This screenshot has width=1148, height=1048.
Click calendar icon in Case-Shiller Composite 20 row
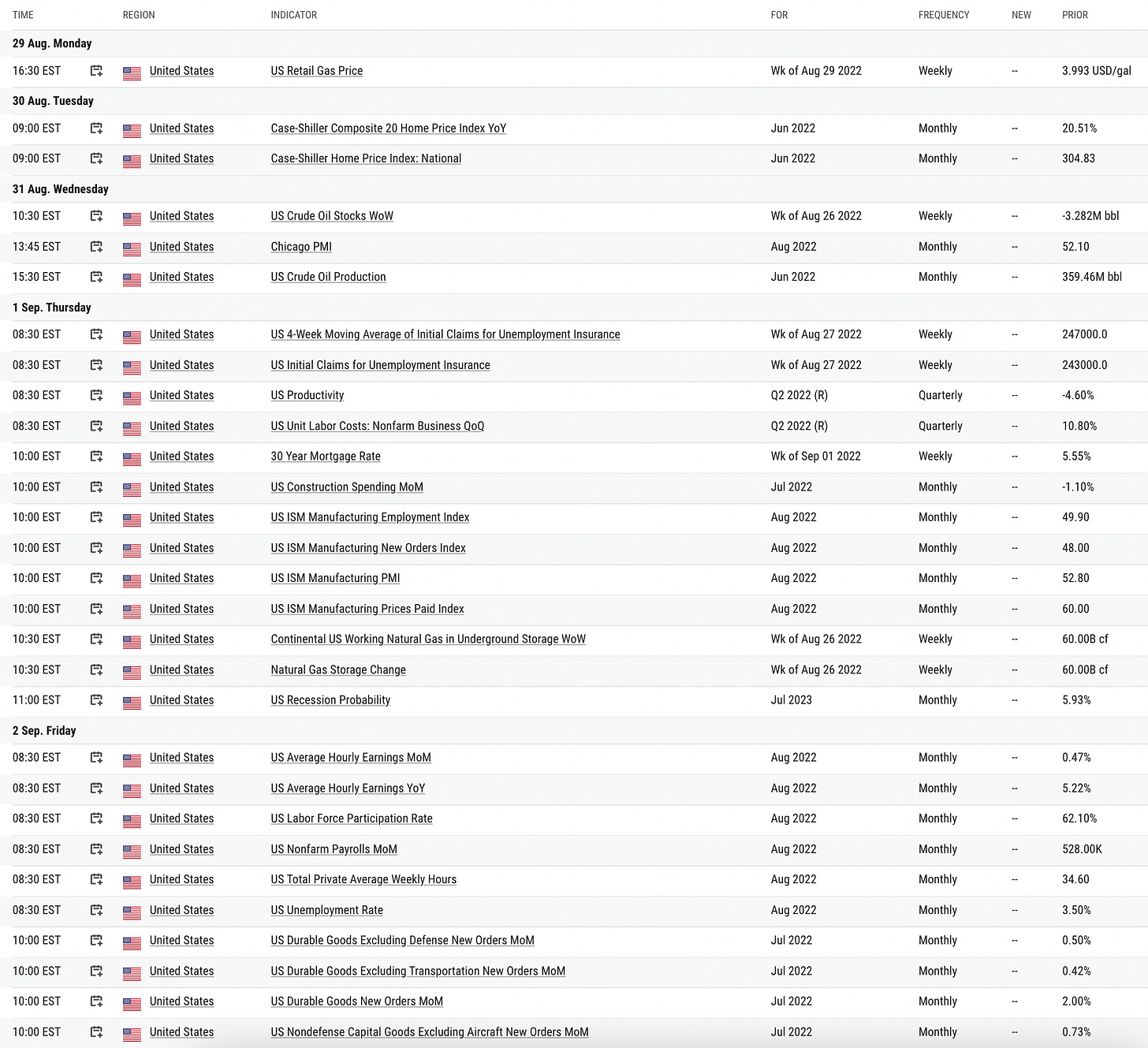tap(96, 129)
